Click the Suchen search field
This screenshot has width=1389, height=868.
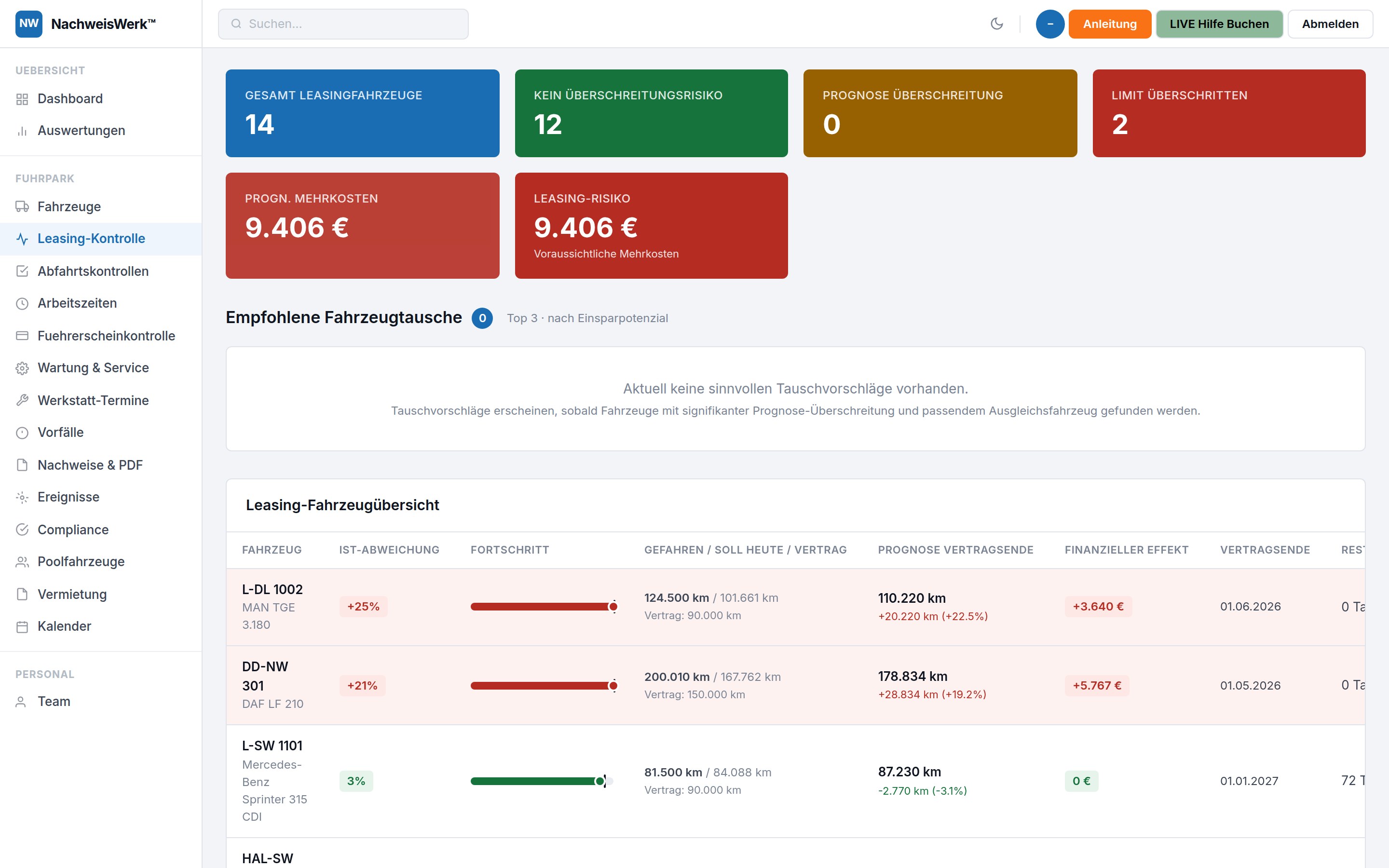point(343,24)
